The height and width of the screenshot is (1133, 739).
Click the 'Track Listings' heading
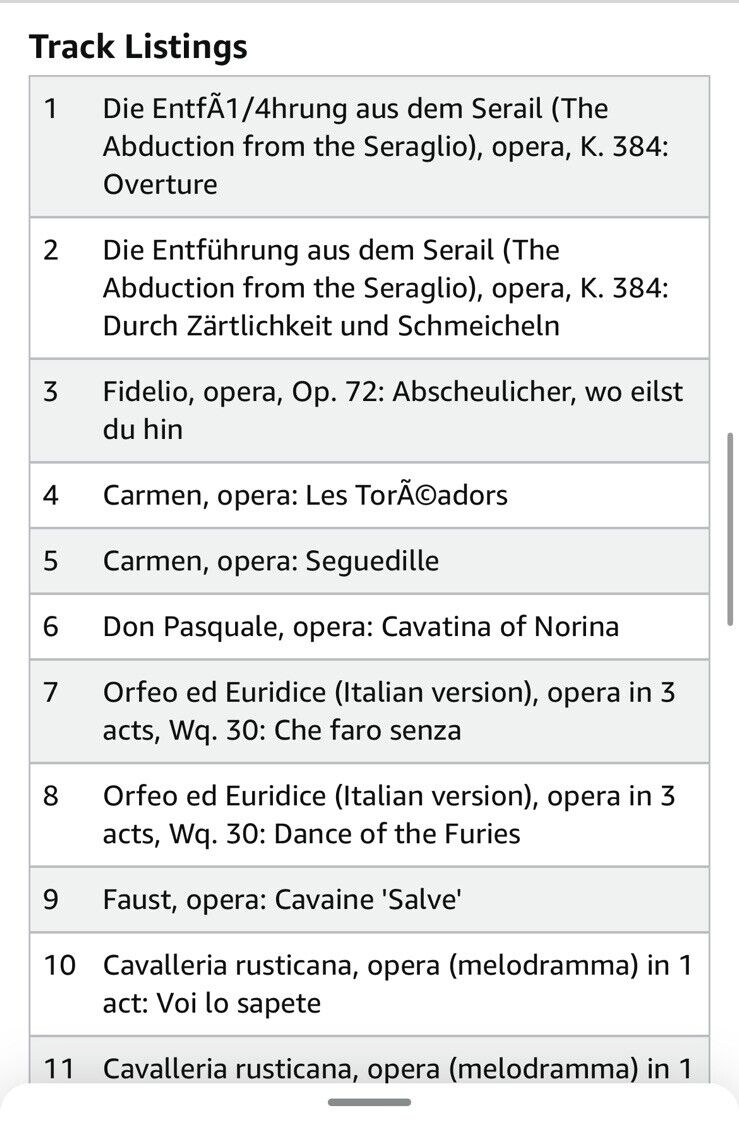point(138,46)
